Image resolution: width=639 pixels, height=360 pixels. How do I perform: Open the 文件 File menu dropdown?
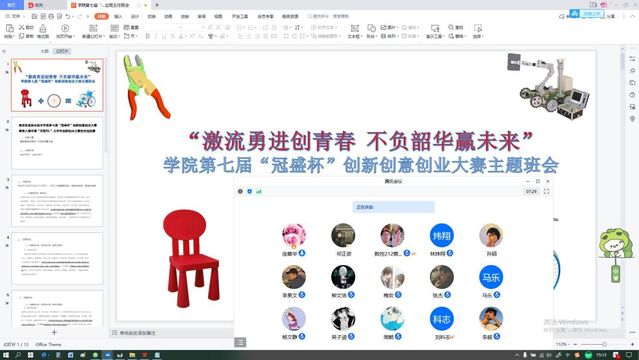(x=15, y=16)
